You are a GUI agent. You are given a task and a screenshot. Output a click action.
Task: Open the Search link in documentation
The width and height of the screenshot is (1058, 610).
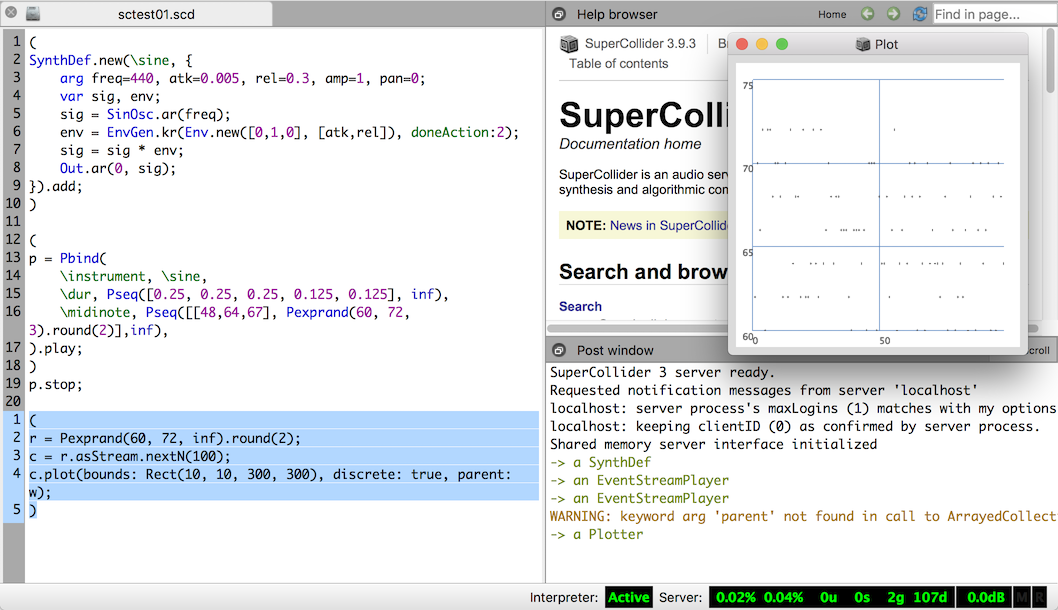pyautogui.click(x=580, y=307)
